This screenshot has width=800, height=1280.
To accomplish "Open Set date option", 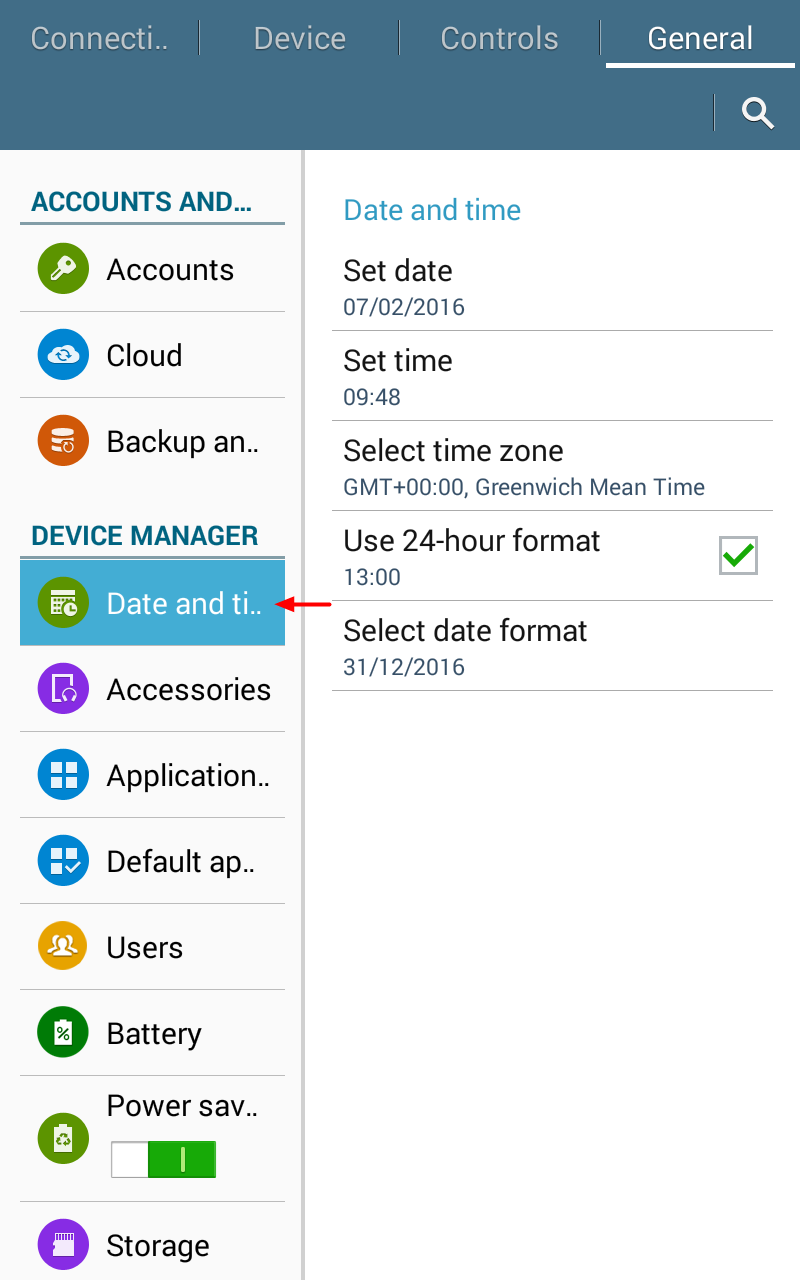I will tap(552, 286).
